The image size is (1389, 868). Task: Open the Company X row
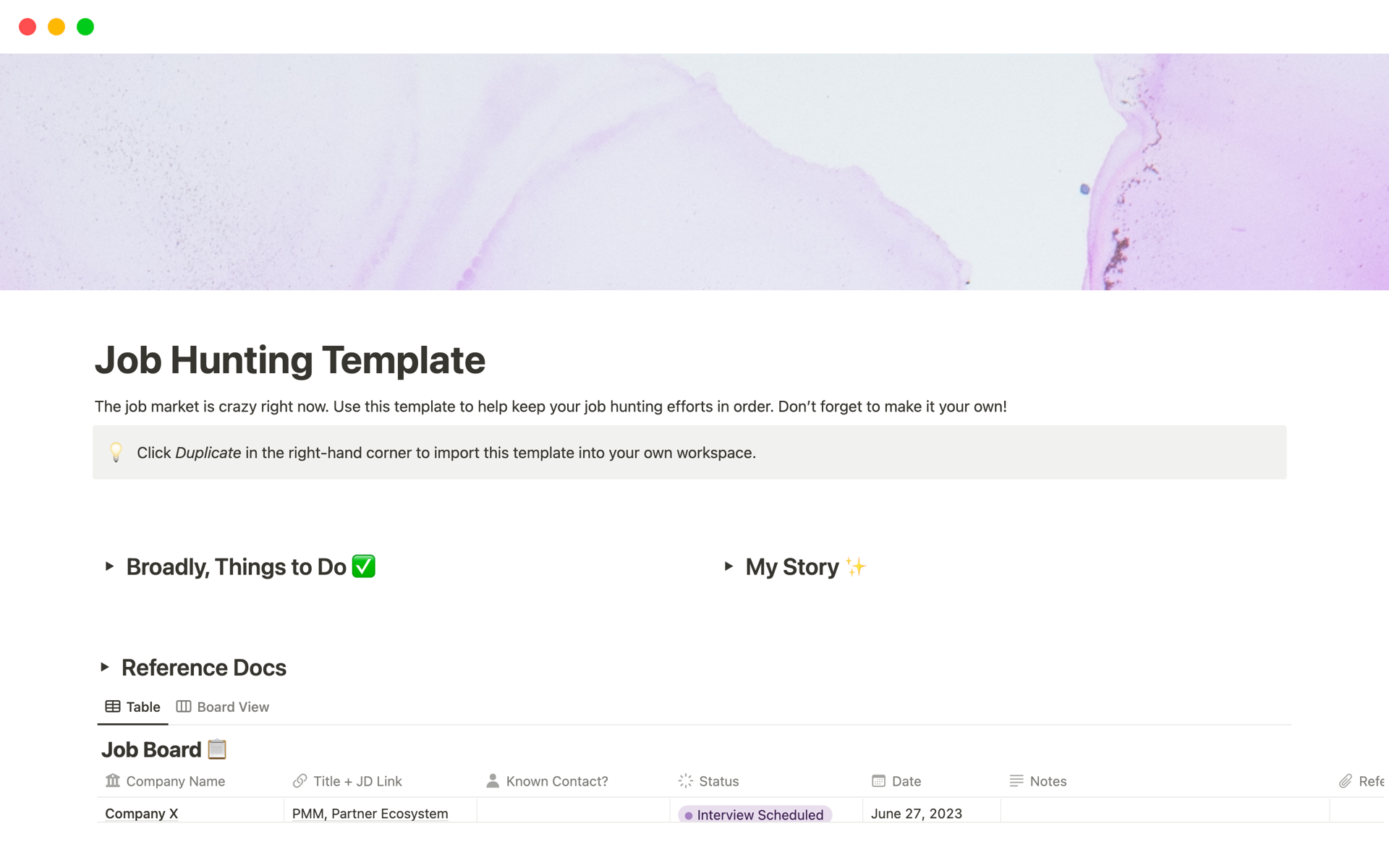(x=142, y=813)
